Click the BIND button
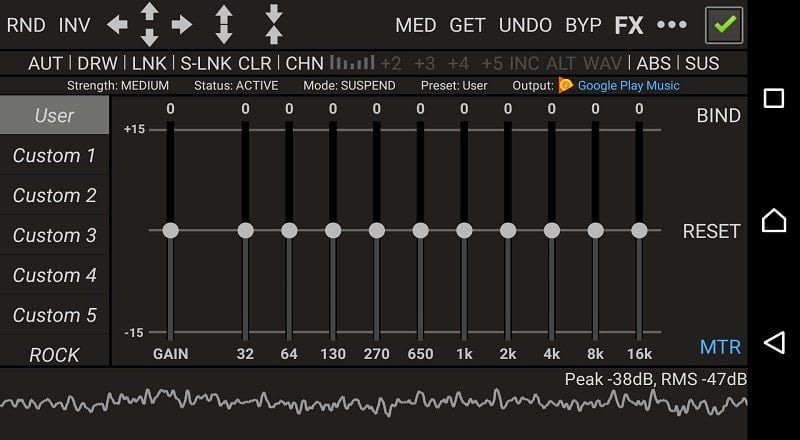The image size is (800, 440). pos(718,115)
